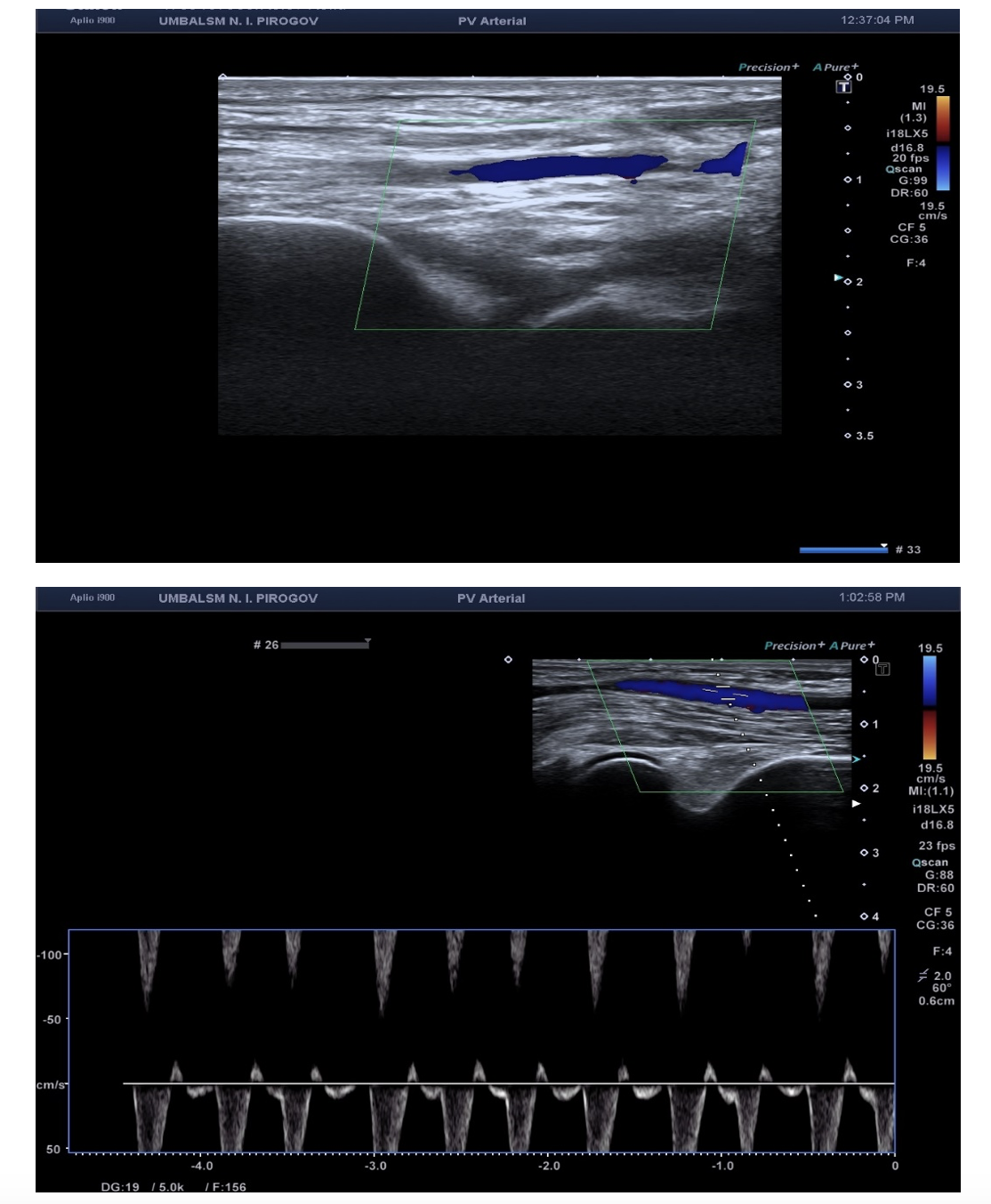Click the white triangle marker below depth 2
The width and height of the screenshot is (991, 1204).
point(856,804)
